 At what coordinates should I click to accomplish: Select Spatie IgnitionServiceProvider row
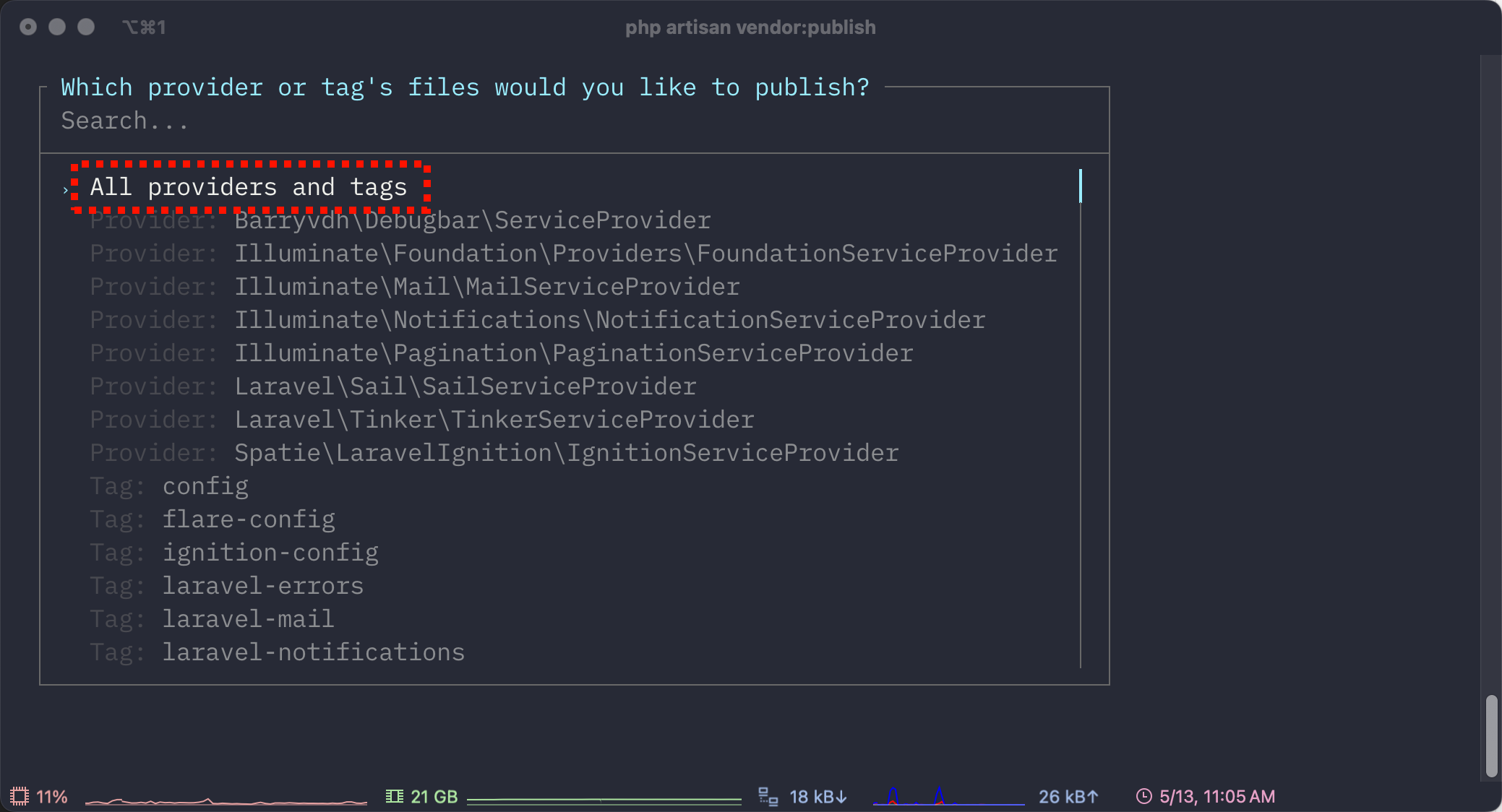tap(494, 453)
